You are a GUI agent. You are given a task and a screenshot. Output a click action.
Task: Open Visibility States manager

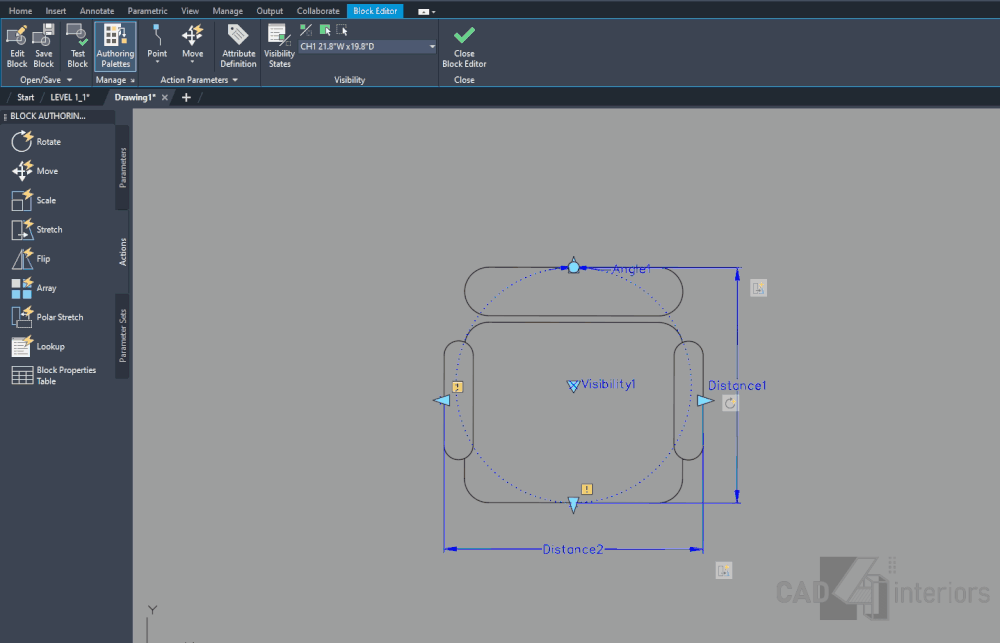279,46
